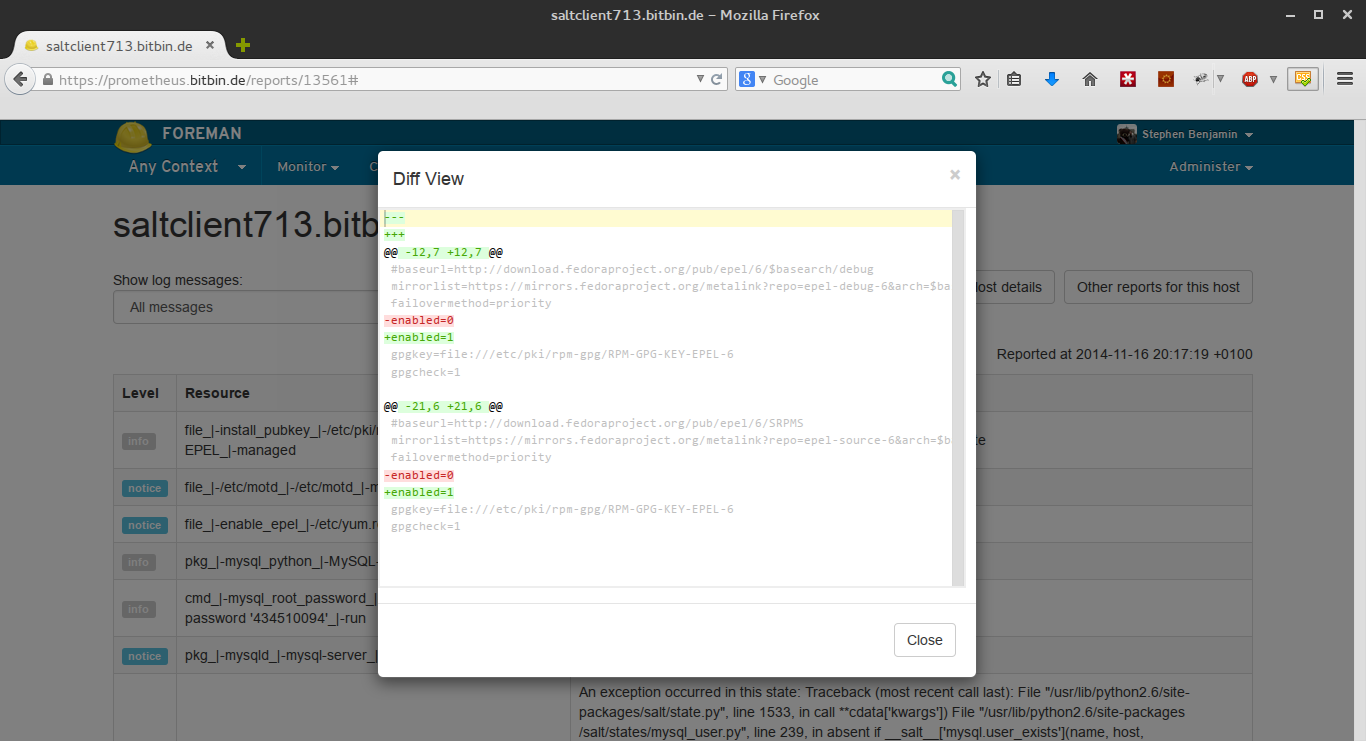Open the bookmarks list icon
1366x741 pixels.
(1014, 79)
